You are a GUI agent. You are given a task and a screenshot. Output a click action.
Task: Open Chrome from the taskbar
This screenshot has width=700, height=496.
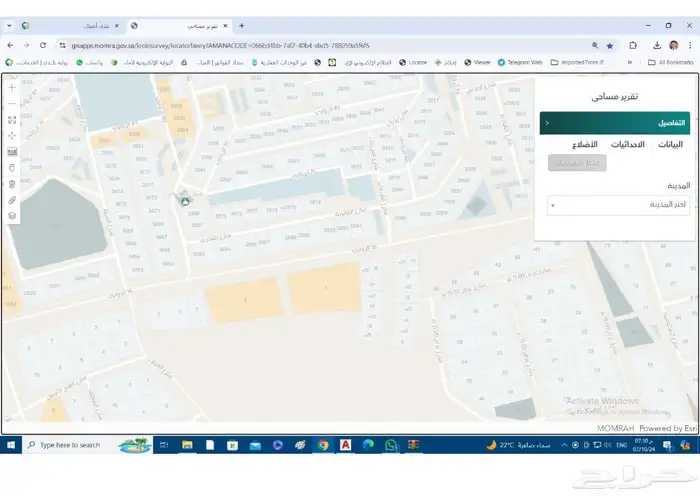323,445
